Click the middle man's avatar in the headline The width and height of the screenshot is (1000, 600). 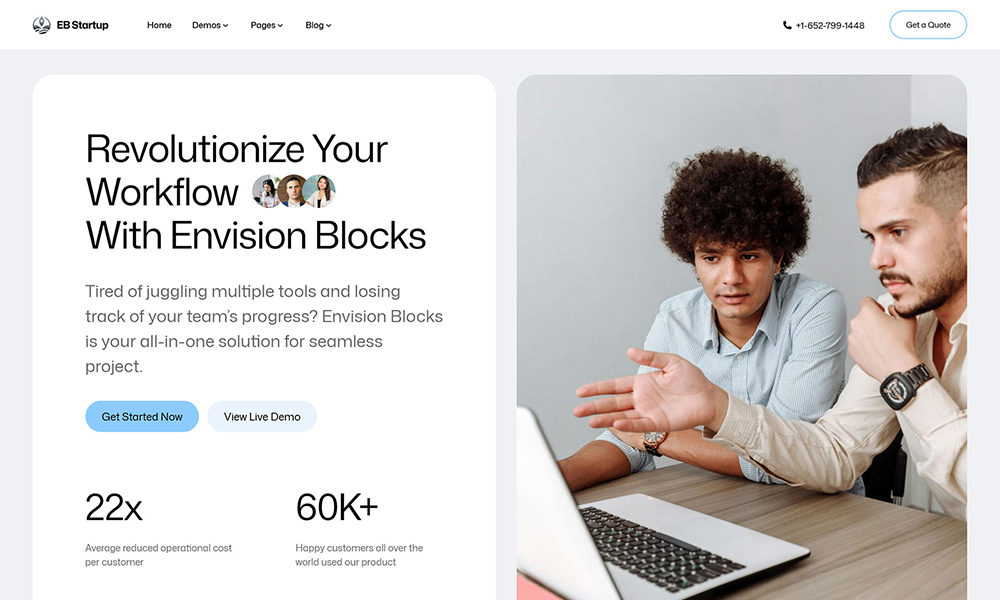[x=293, y=191]
